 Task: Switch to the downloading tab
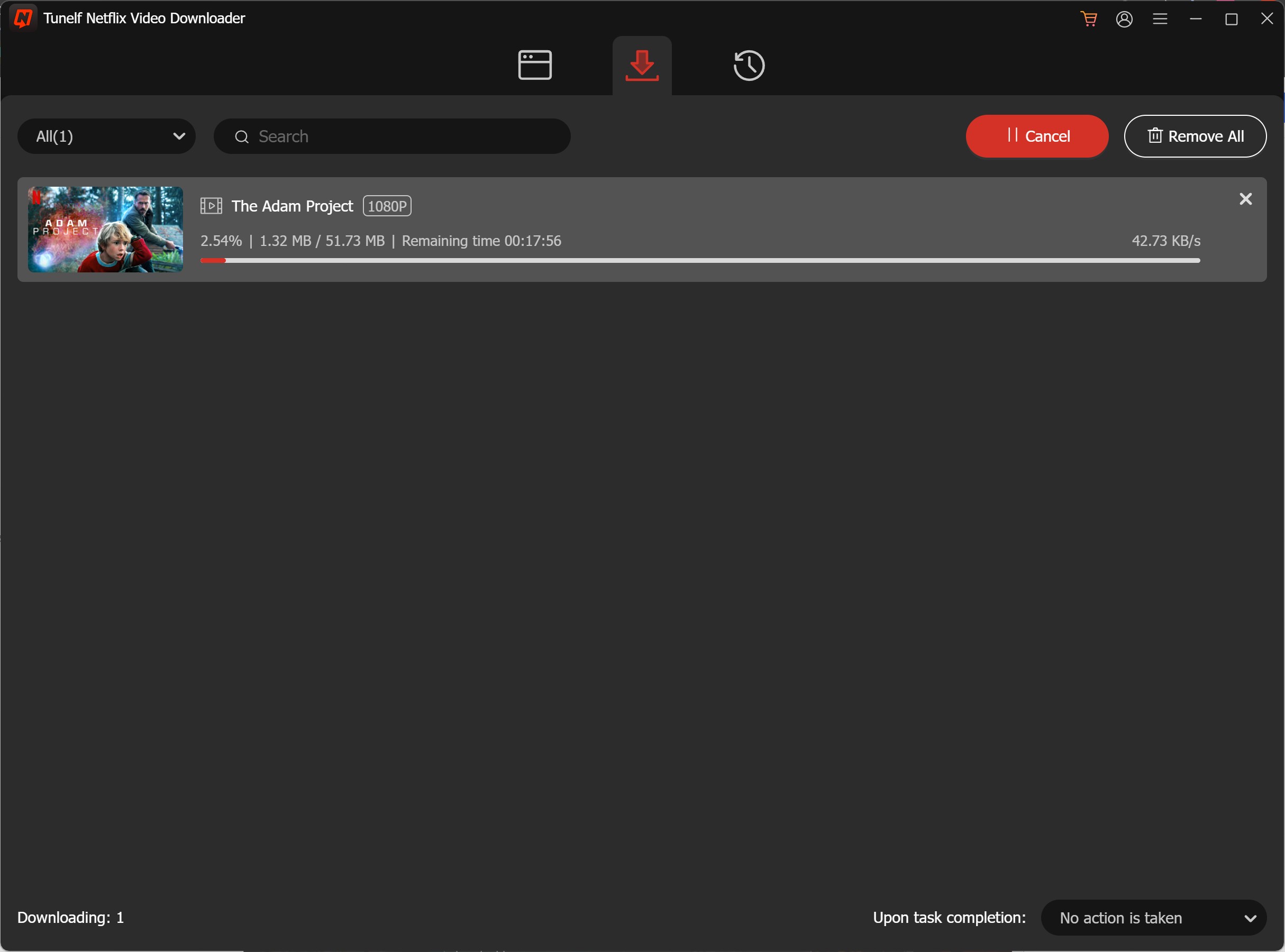pyautogui.click(x=642, y=65)
